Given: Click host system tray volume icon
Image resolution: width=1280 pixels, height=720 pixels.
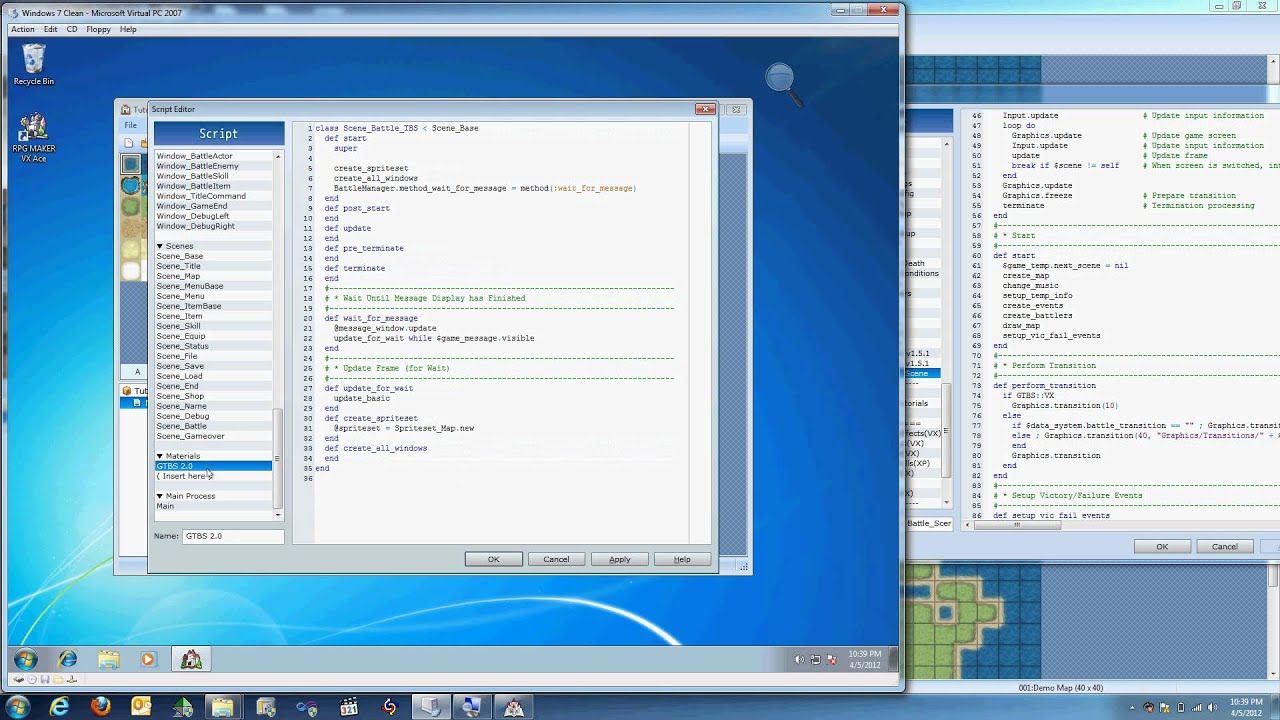Looking at the screenshot, I should coord(1214,707).
